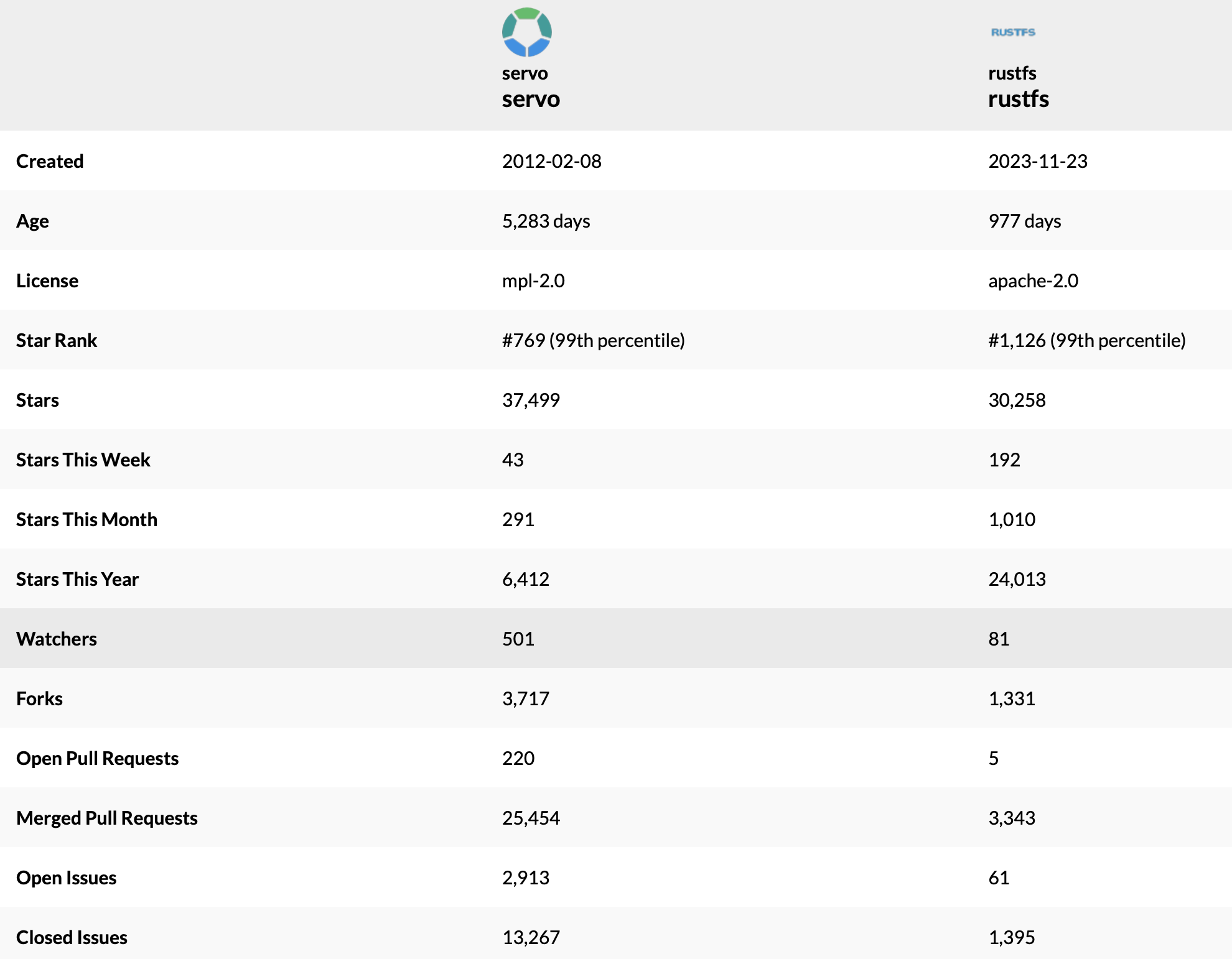
Task: Click rustfs's merged pull requests value '3,343'
Action: (x=1012, y=818)
